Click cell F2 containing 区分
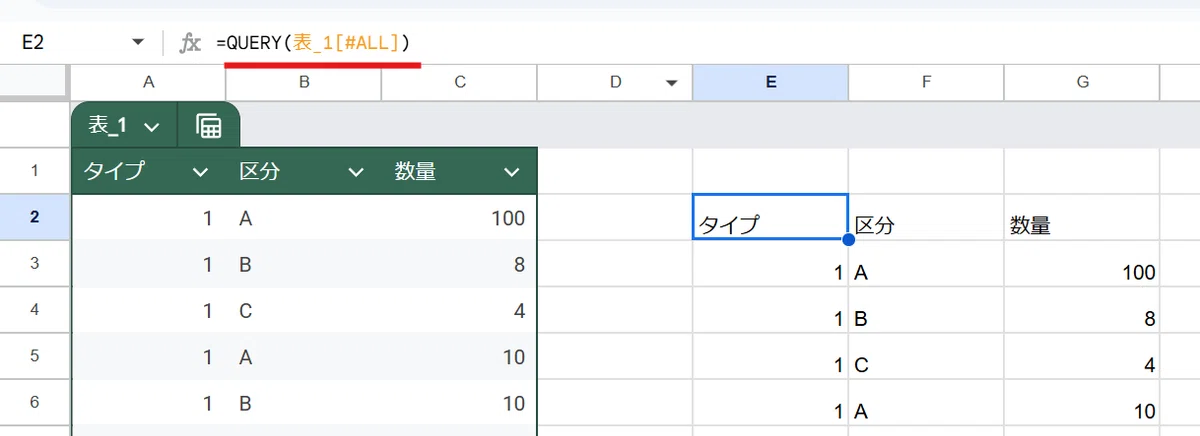Viewport: 1200px width, 436px height. [x=926, y=217]
